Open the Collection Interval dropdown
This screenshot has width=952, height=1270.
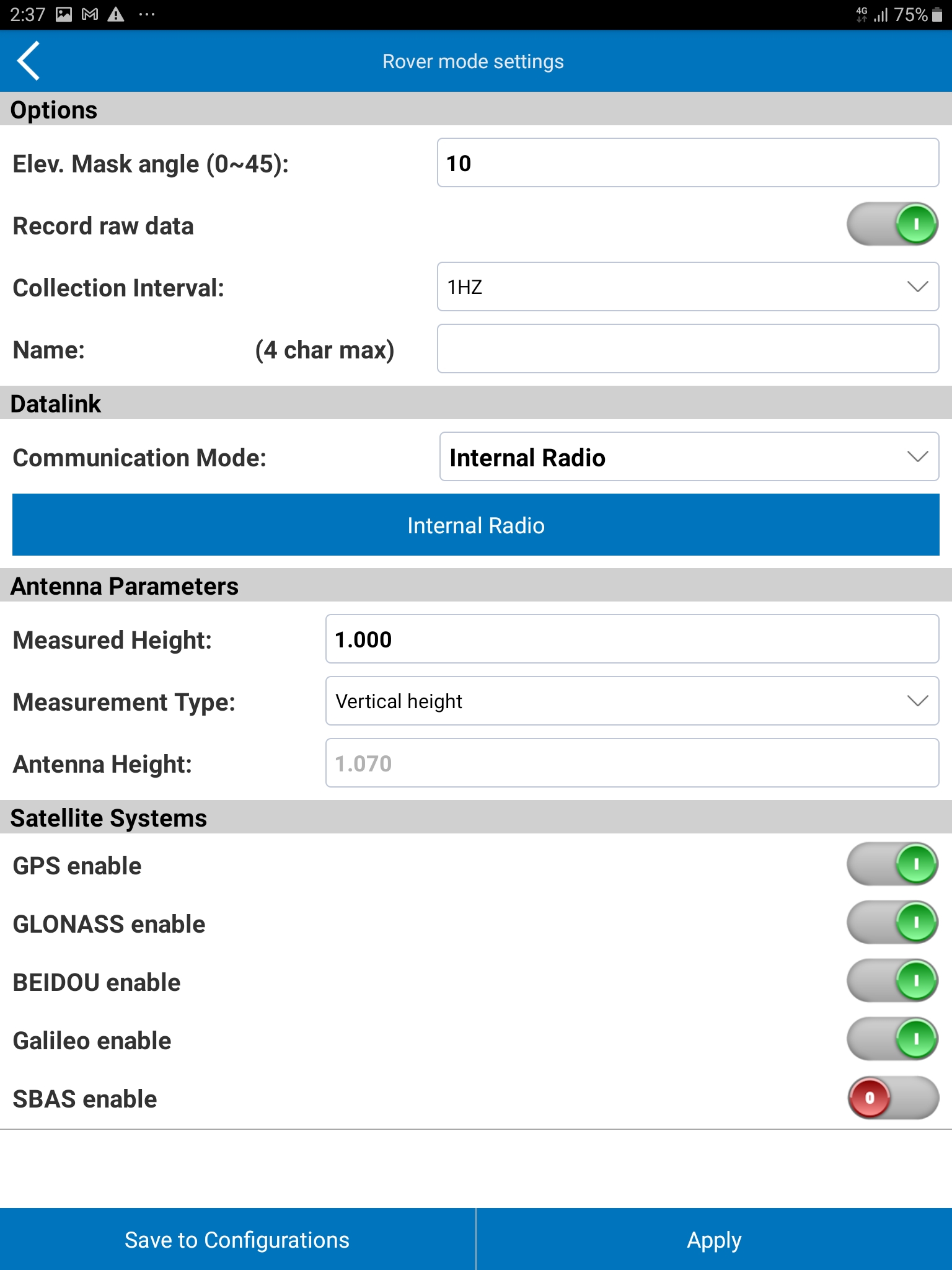point(687,286)
